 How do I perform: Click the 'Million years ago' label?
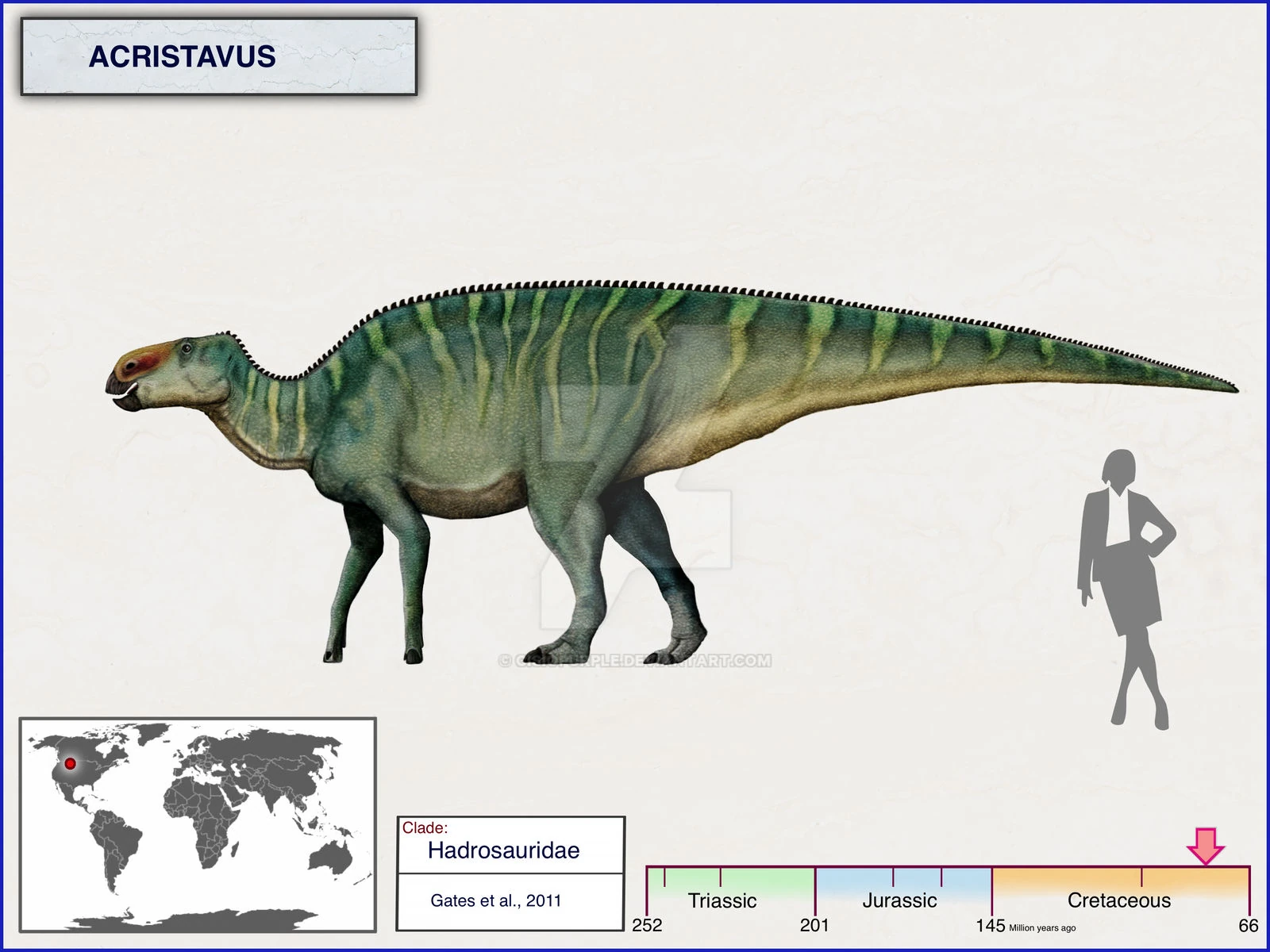[x=1042, y=927]
